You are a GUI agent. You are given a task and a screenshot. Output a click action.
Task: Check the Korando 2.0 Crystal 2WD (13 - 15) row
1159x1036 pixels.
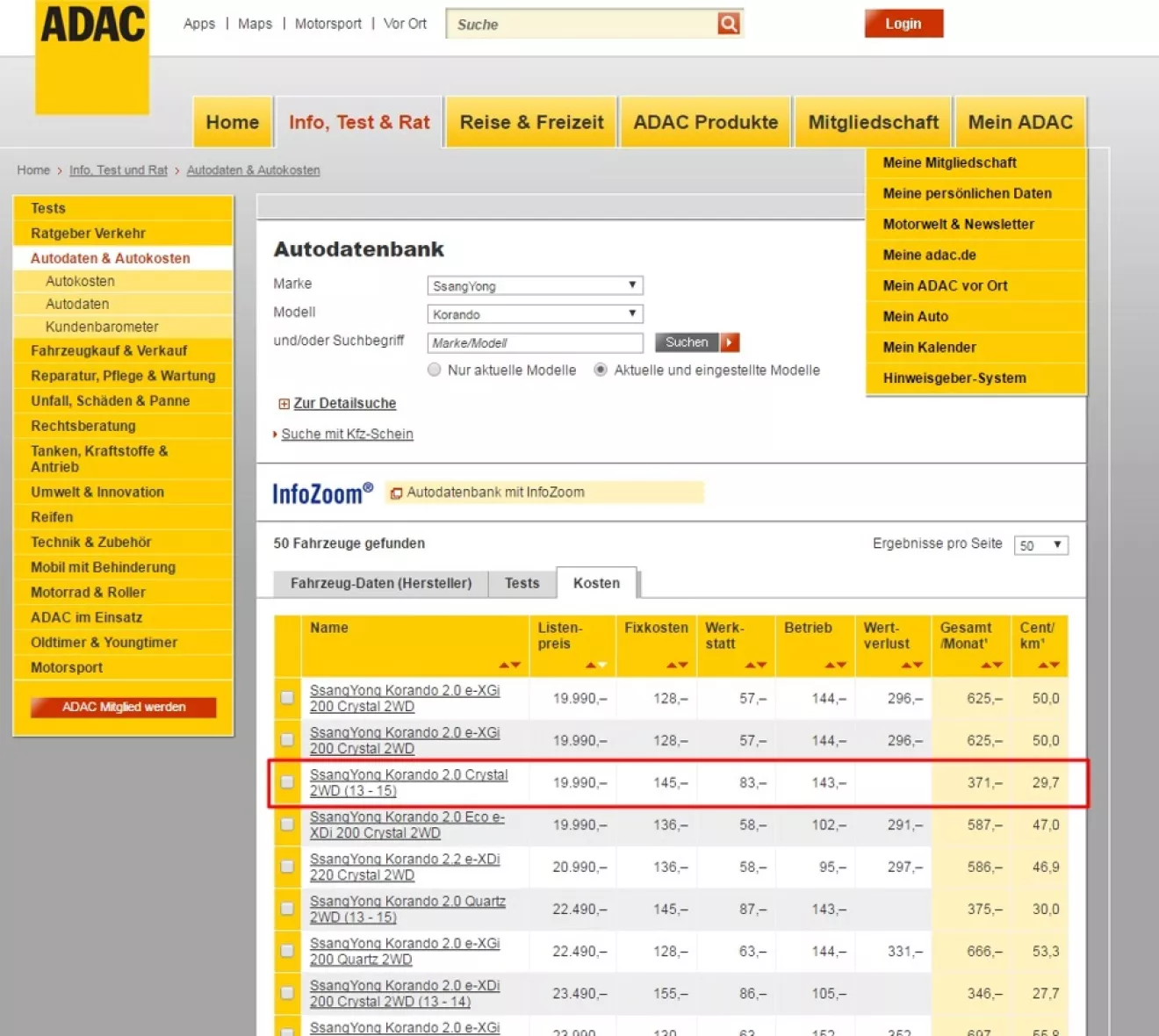[x=287, y=782]
